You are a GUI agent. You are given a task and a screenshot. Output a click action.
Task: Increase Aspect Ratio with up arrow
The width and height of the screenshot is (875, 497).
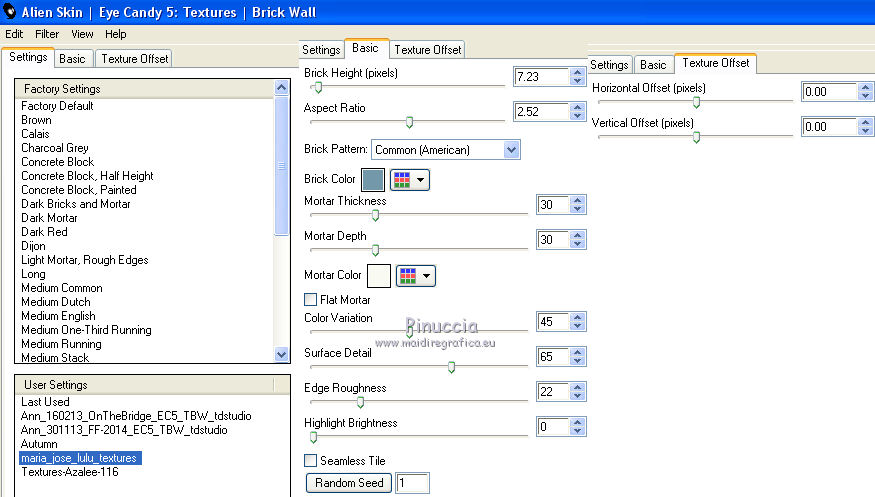tap(578, 107)
